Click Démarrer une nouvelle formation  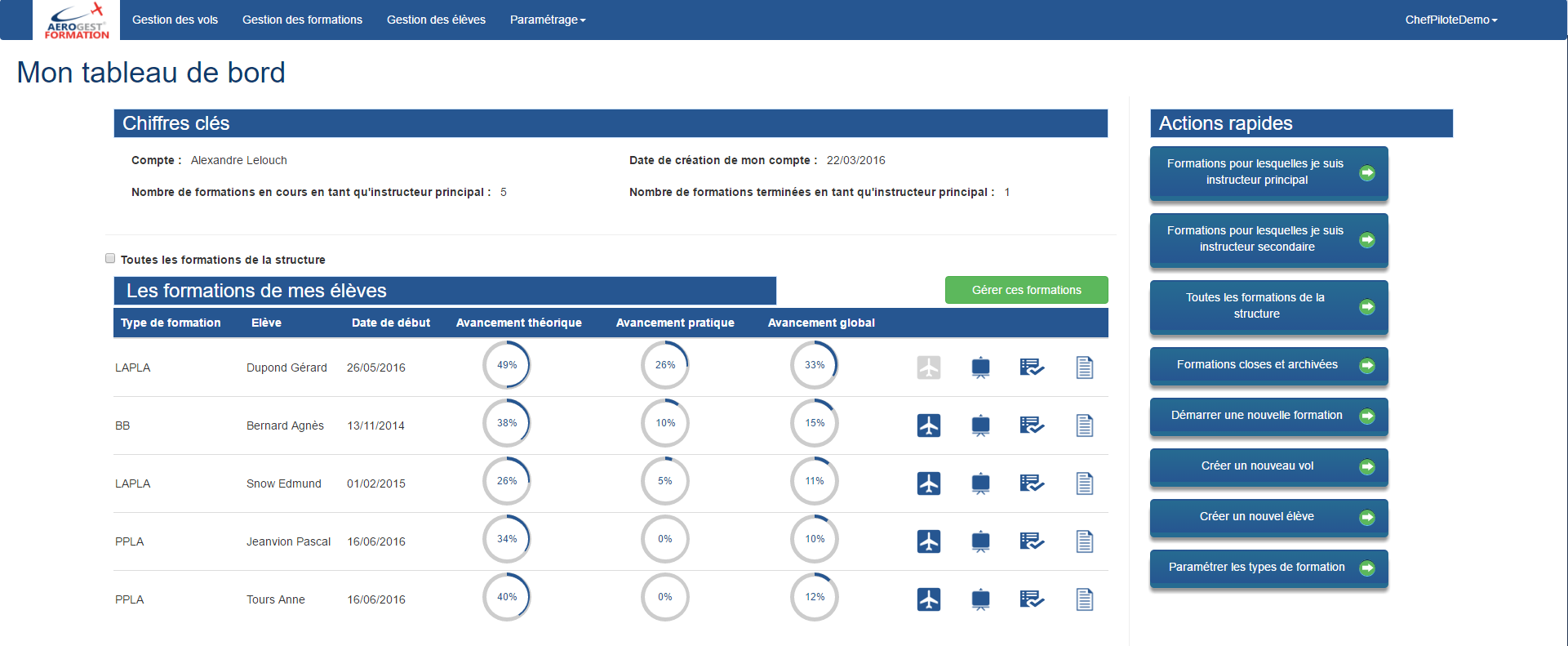(1269, 416)
